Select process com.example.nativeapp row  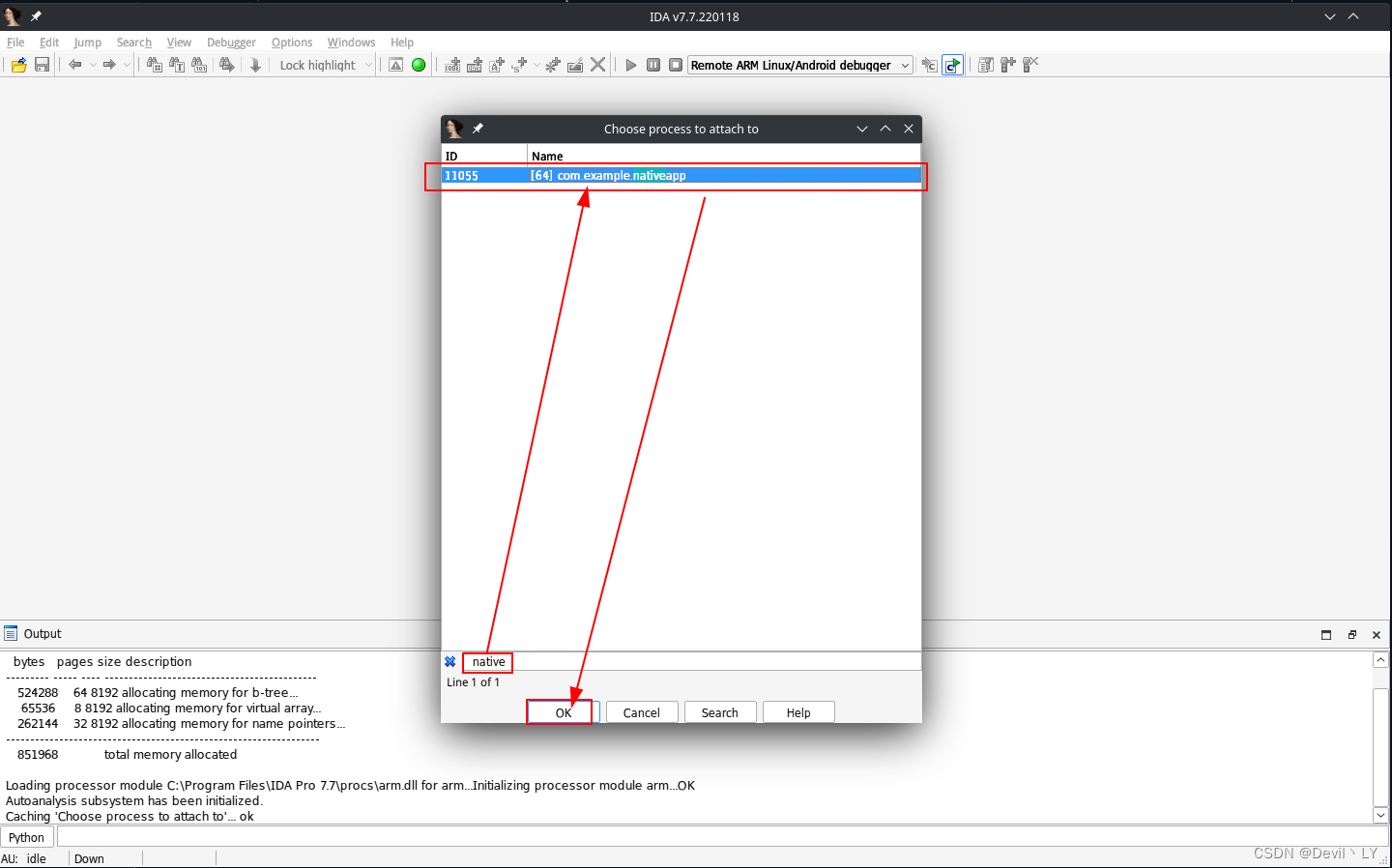pyautogui.click(x=681, y=176)
